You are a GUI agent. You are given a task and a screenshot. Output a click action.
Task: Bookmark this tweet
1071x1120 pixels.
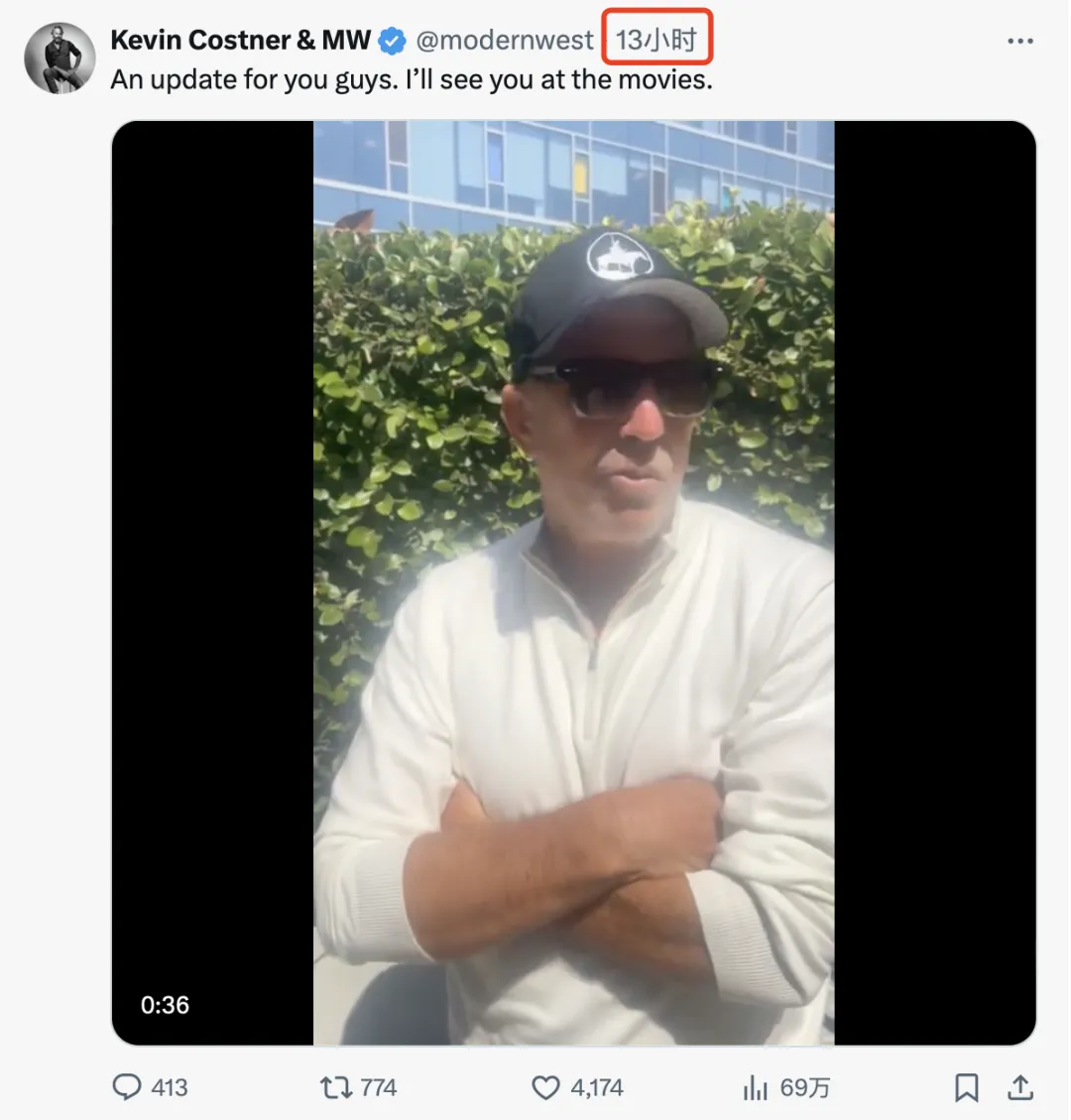[966, 1087]
